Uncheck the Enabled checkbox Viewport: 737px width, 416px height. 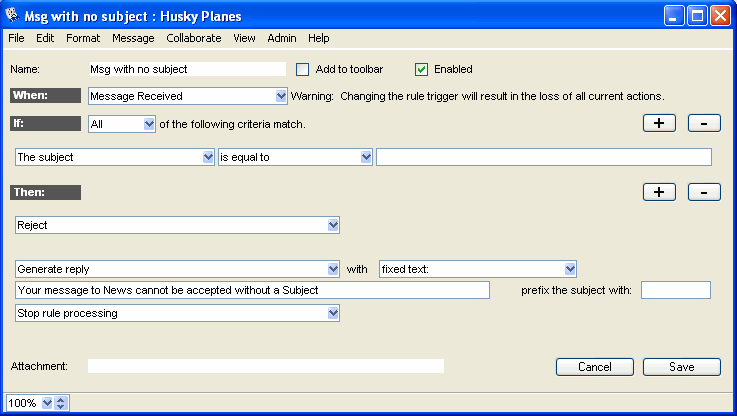pyautogui.click(x=421, y=69)
